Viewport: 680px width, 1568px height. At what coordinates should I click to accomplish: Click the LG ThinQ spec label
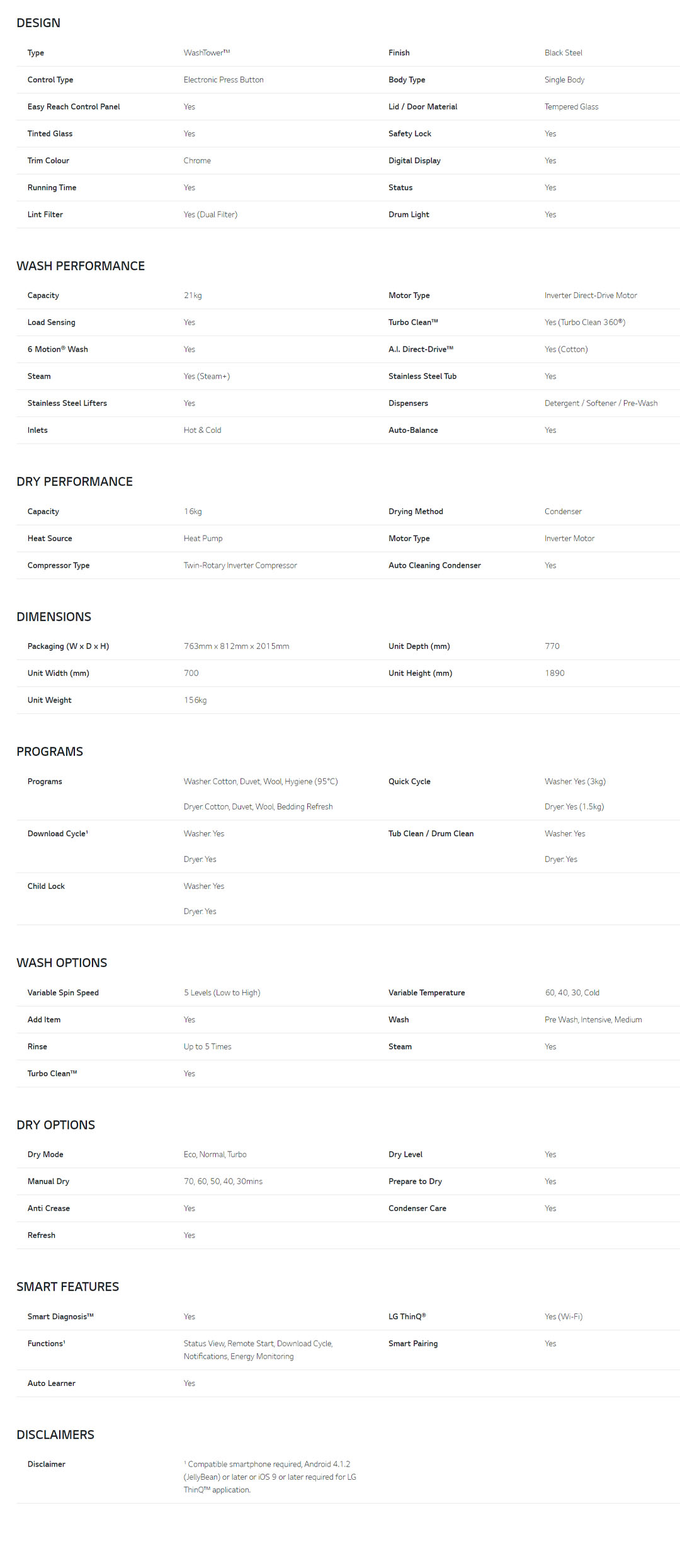click(x=407, y=1317)
